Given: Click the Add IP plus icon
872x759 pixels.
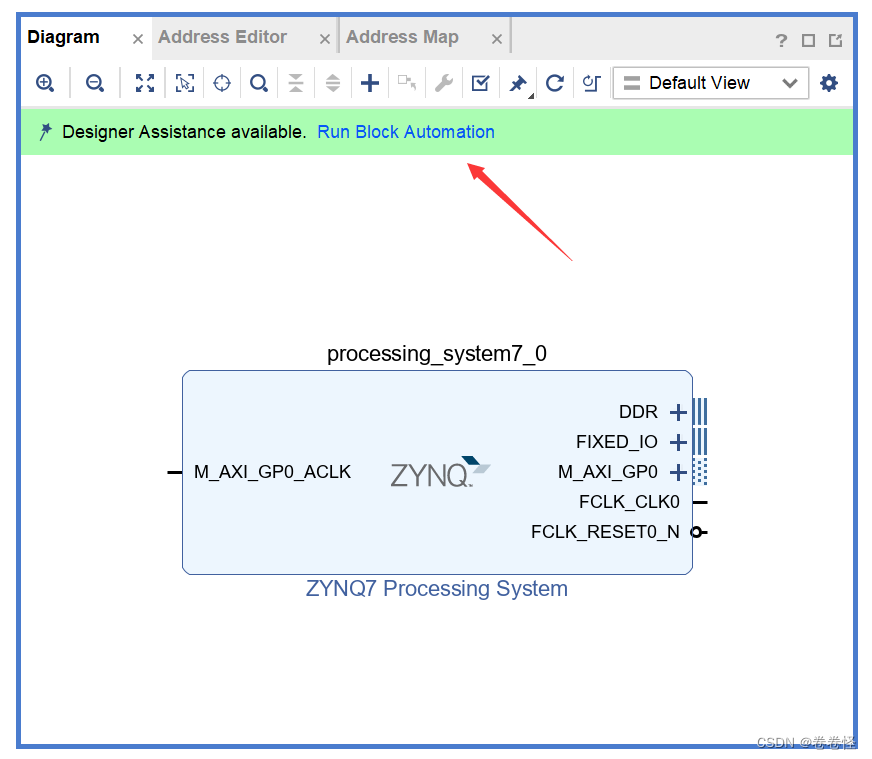Looking at the screenshot, I should [x=369, y=83].
